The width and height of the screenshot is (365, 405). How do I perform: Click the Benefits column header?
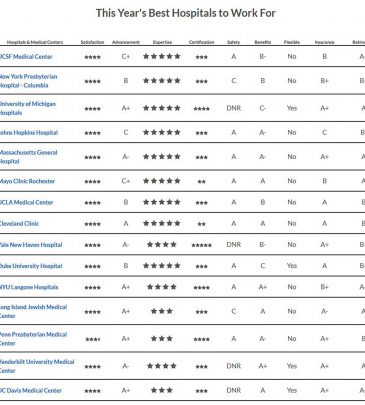point(263,42)
